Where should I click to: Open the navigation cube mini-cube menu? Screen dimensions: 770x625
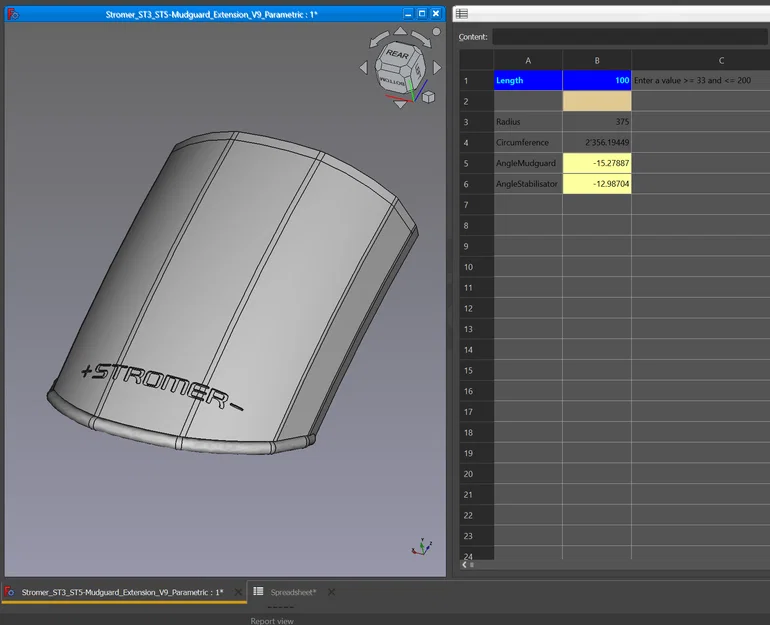point(428,97)
